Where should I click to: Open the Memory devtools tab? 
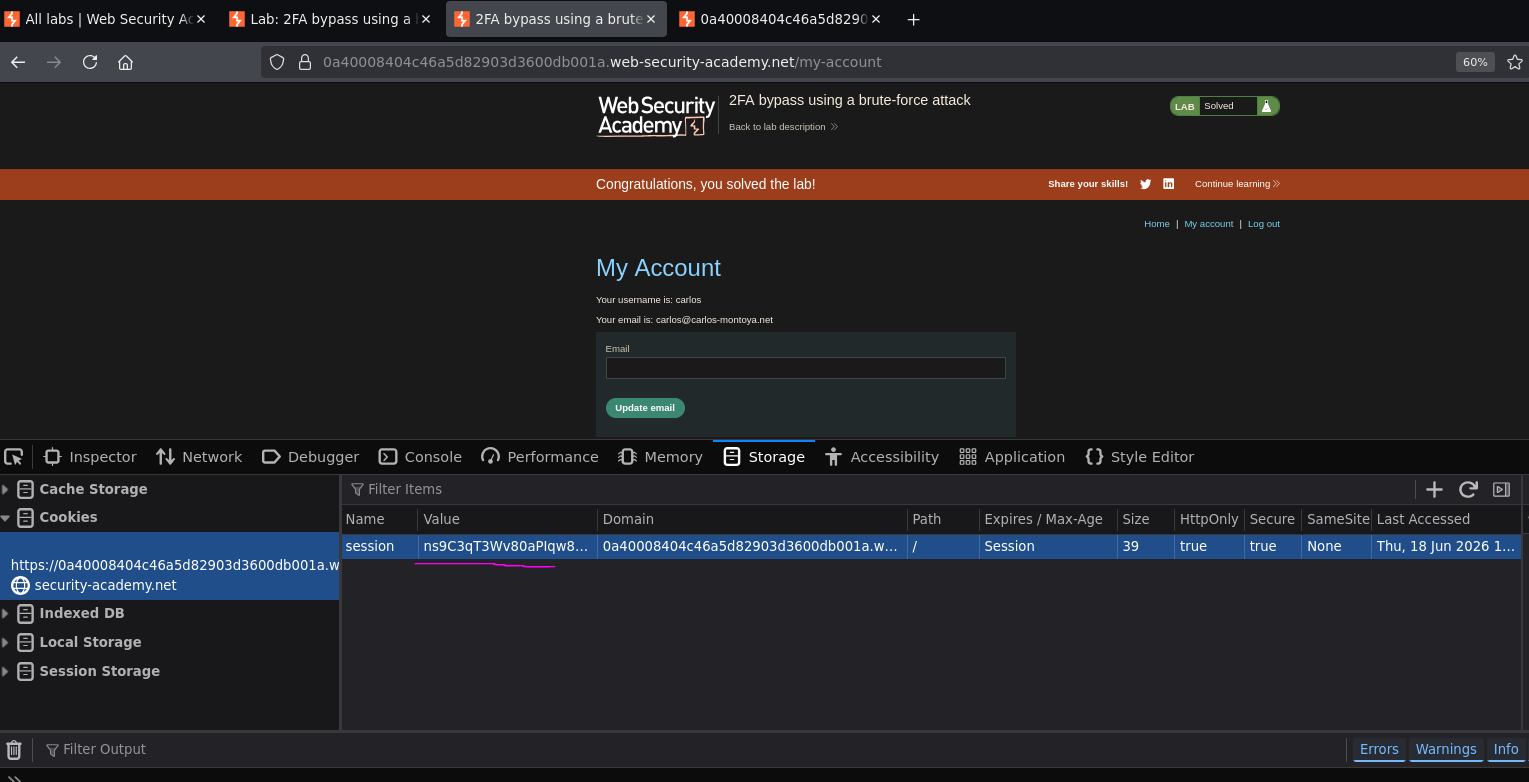[x=660, y=457]
